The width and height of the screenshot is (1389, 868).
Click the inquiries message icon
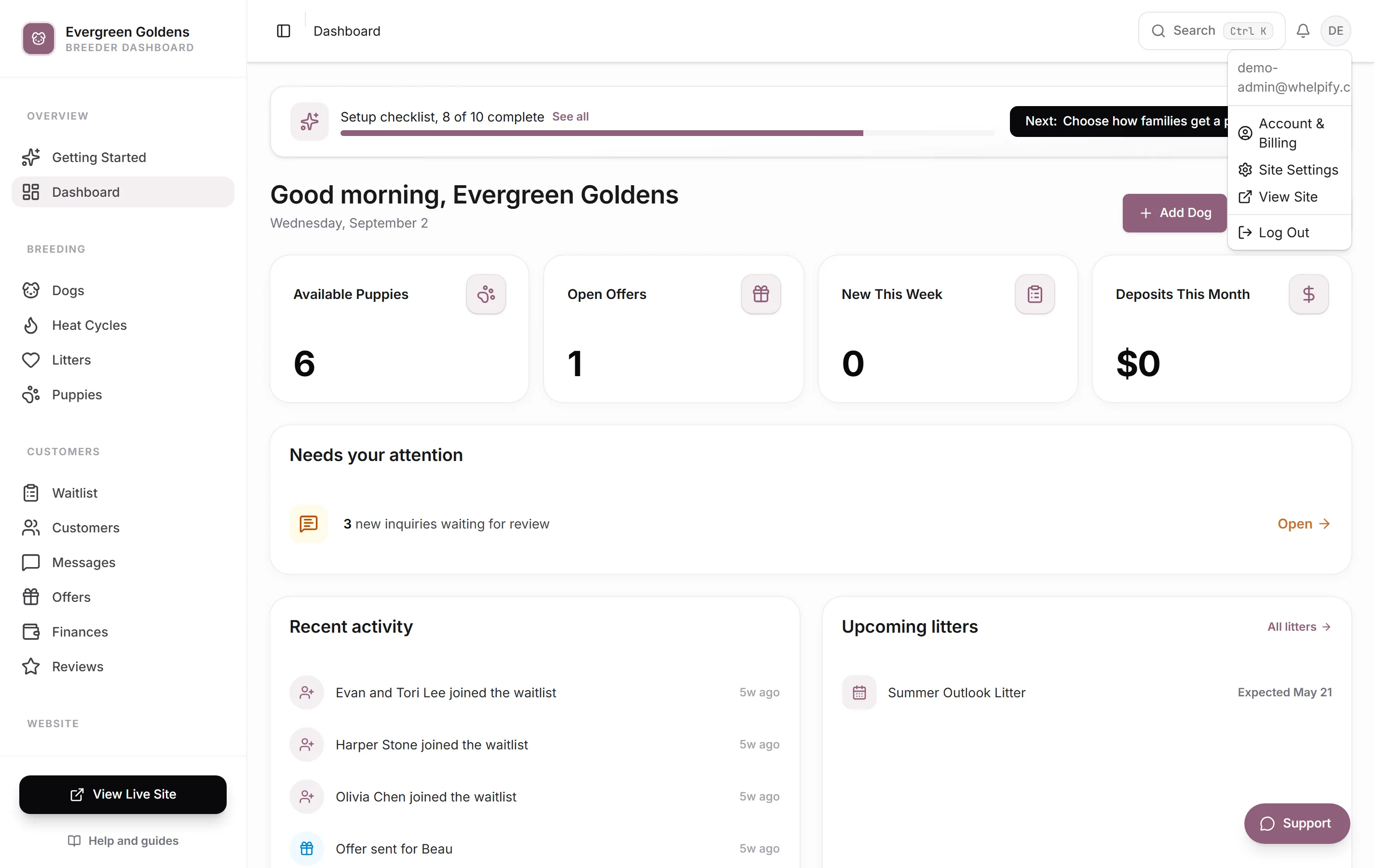pyautogui.click(x=308, y=524)
